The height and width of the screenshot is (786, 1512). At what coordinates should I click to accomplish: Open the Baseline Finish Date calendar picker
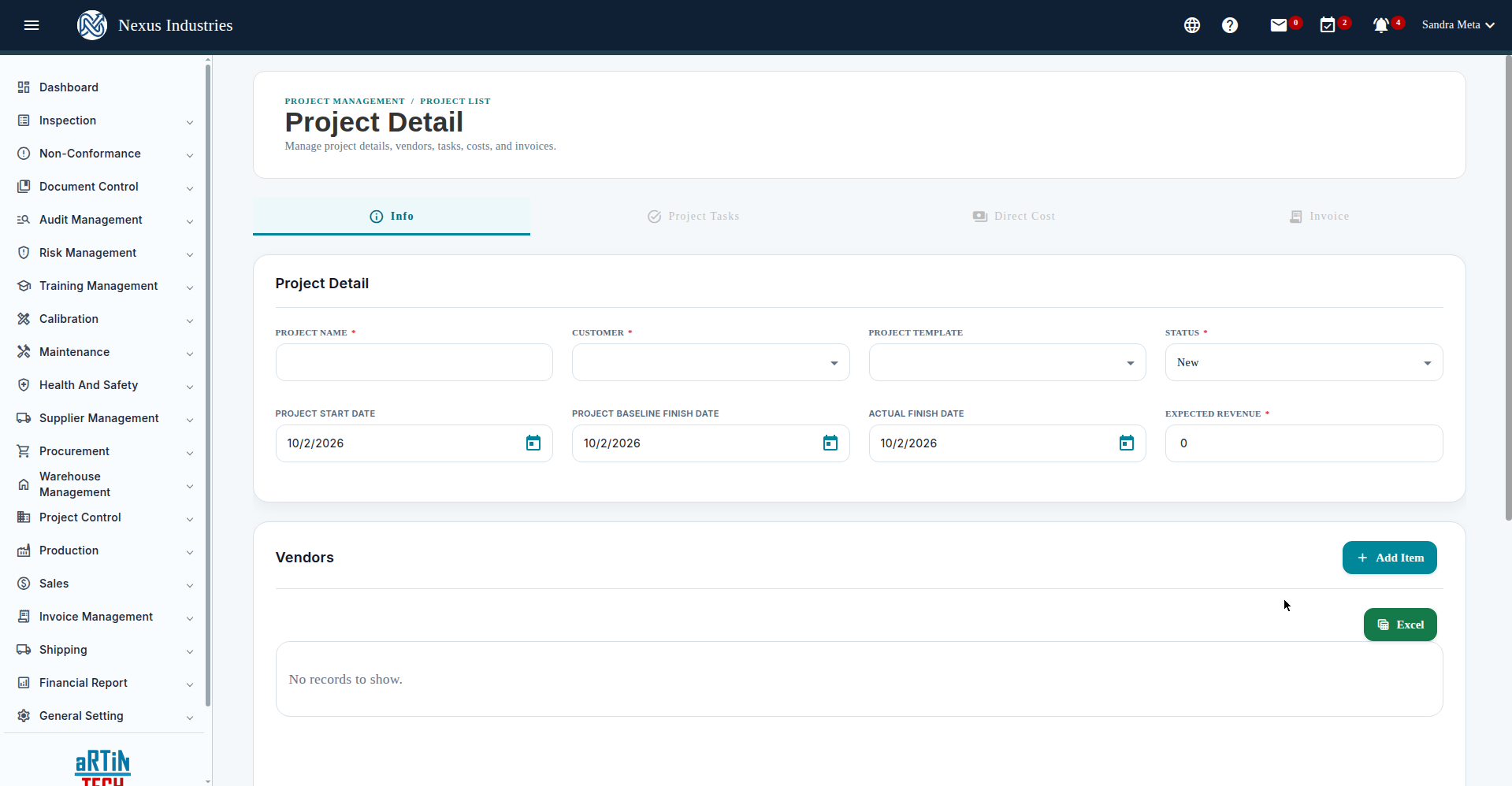(830, 443)
